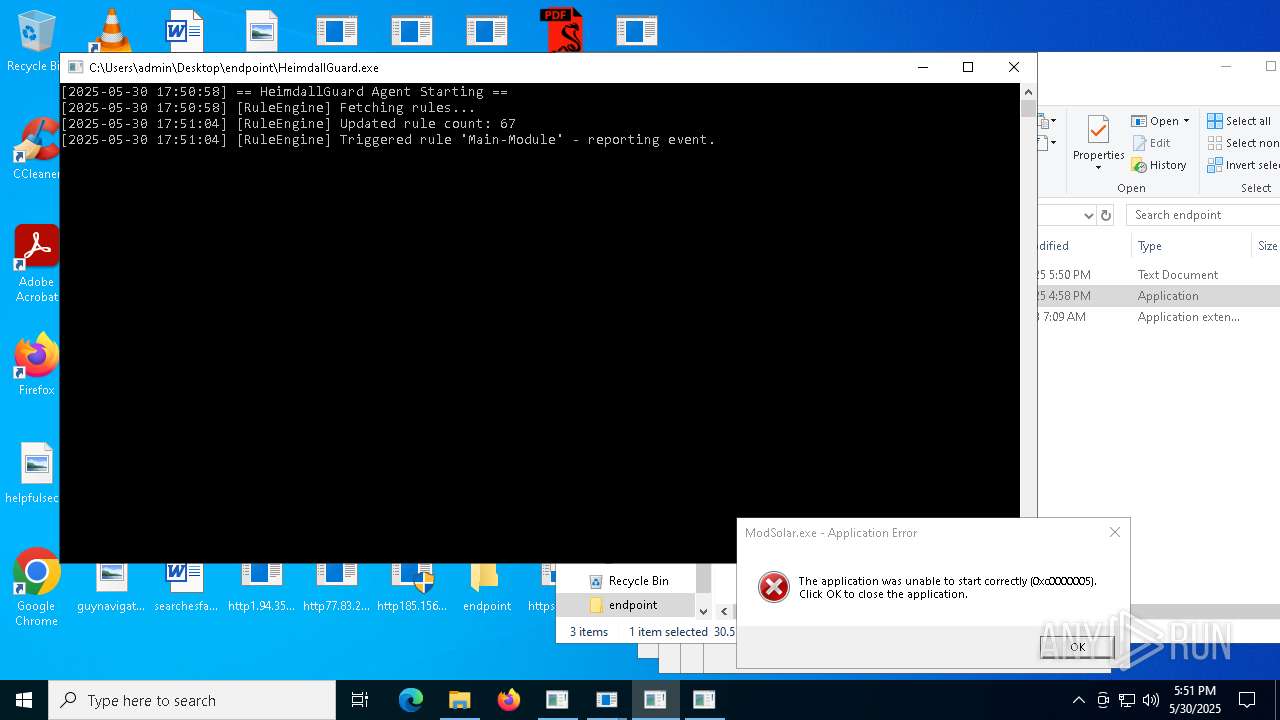The width and height of the screenshot is (1280, 720).
Task: Open Microsoft Edge from the taskbar
Action: (411, 700)
